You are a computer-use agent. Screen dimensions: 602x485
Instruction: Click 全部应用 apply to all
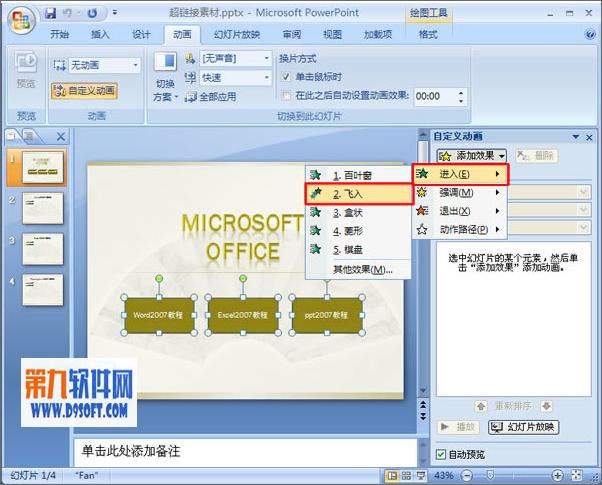(210, 97)
